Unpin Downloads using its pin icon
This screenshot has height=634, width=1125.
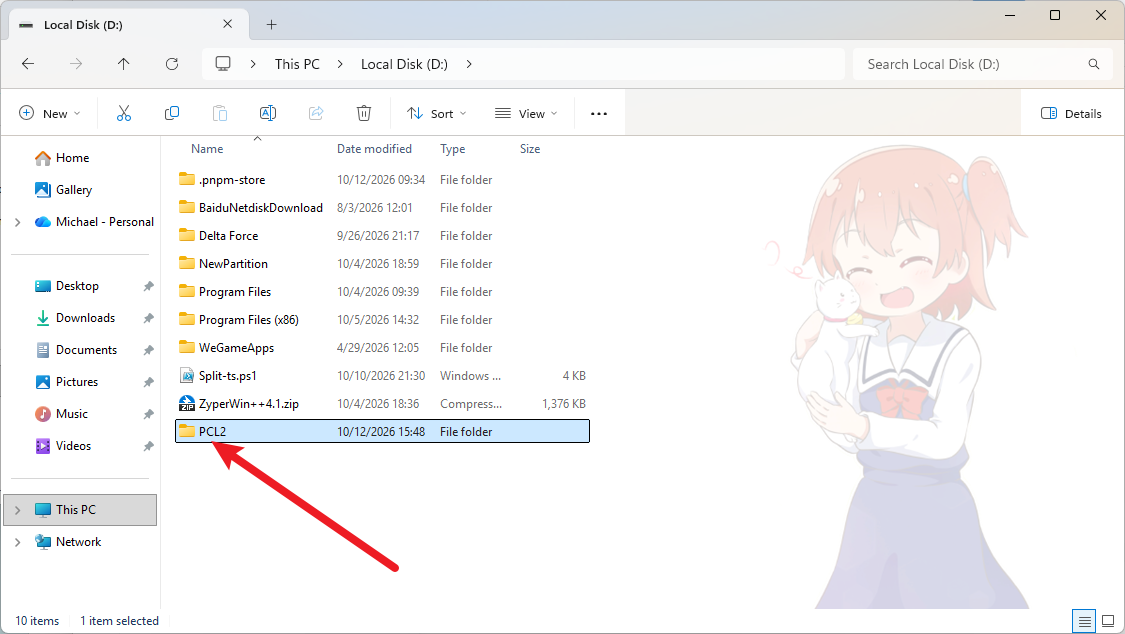pyautogui.click(x=148, y=318)
